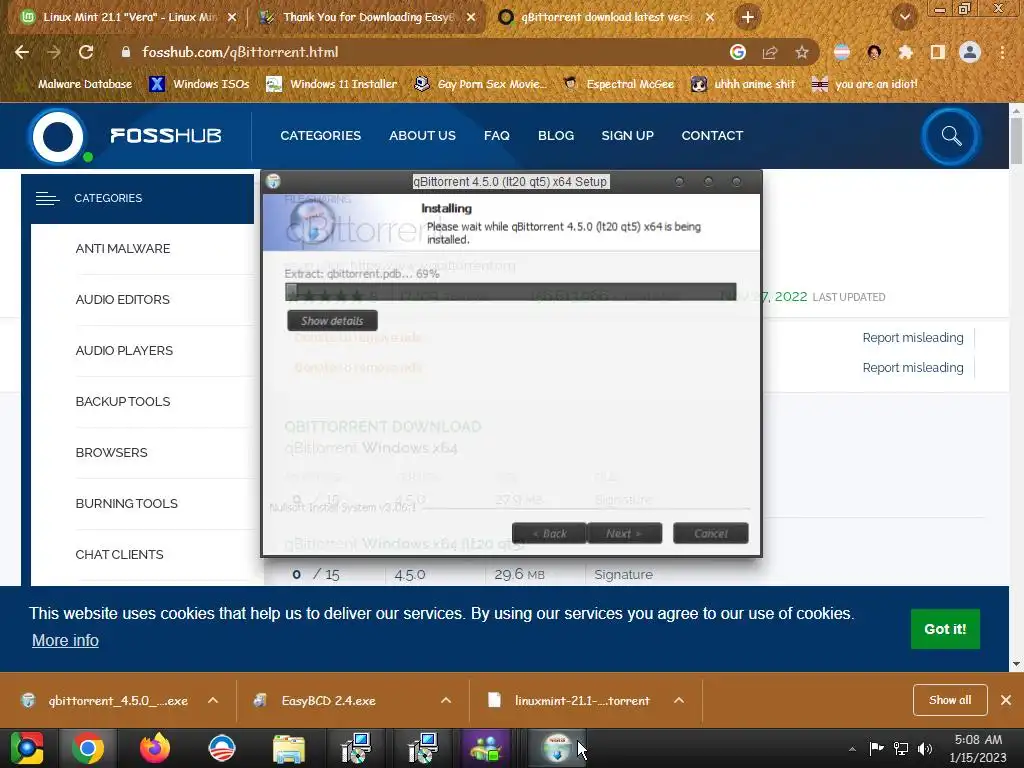Switch to Thank You for Downloading EasyBCD tab

click(x=368, y=17)
